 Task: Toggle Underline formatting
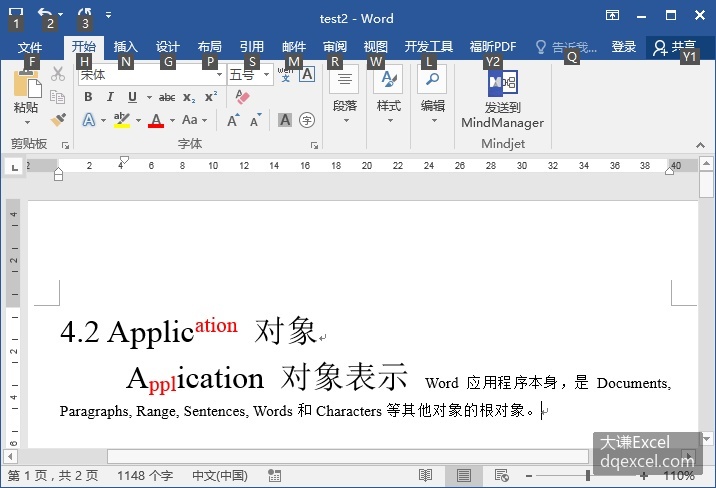click(132, 97)
